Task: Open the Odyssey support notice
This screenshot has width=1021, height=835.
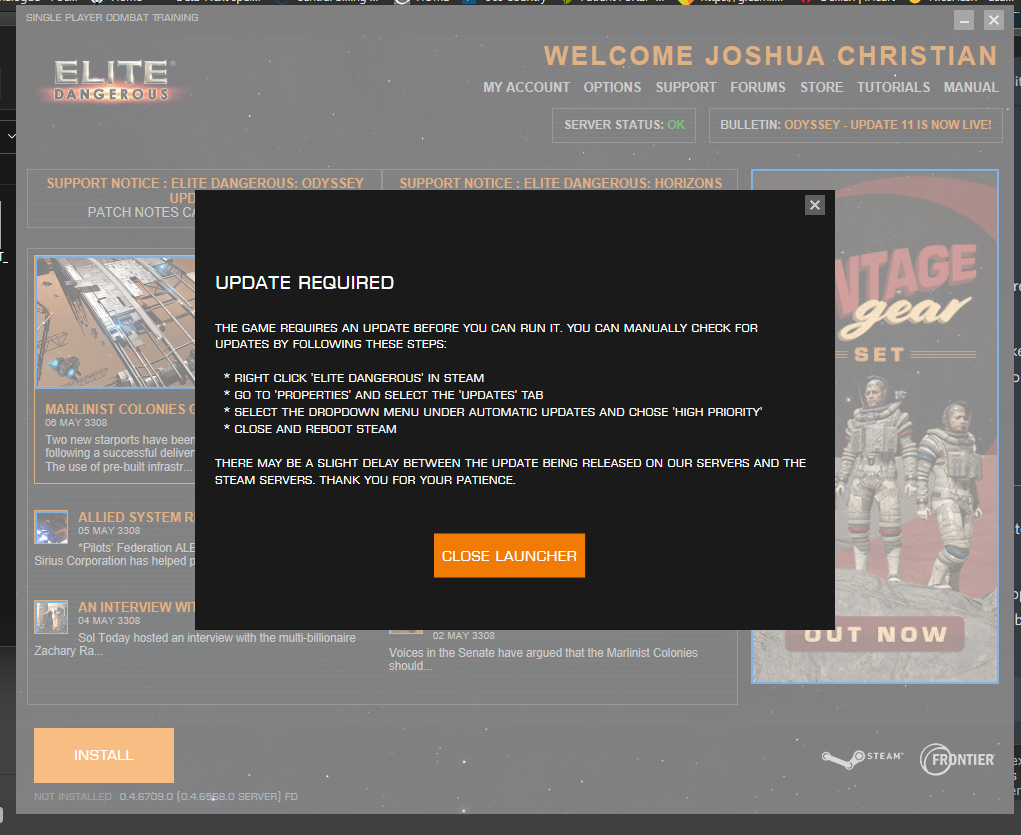Action: 205,183
